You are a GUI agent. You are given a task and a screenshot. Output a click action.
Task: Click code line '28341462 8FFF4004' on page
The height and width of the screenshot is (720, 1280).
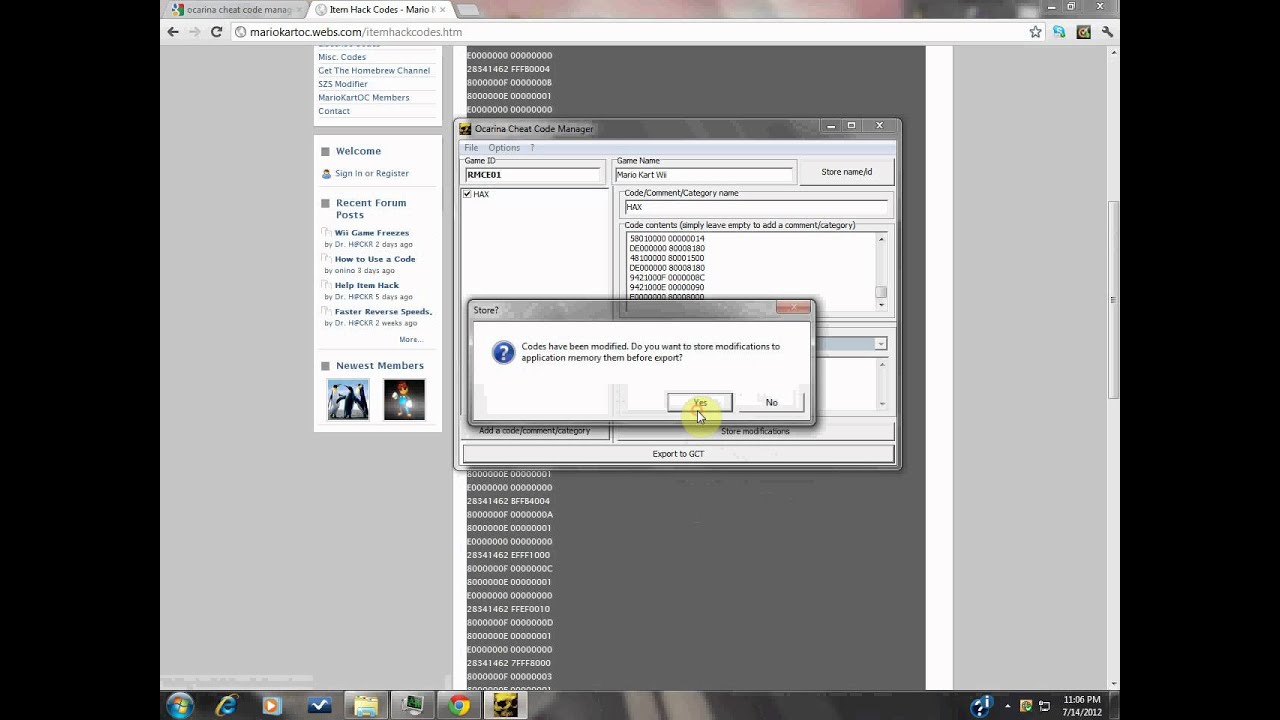coord(509,501)
